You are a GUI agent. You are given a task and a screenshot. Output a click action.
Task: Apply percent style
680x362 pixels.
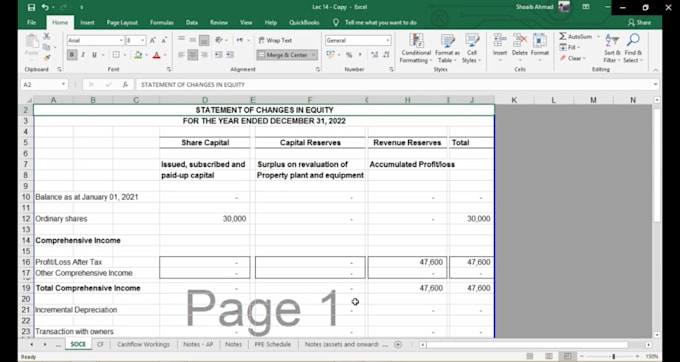pyautogui.click(x=349, y=55)
